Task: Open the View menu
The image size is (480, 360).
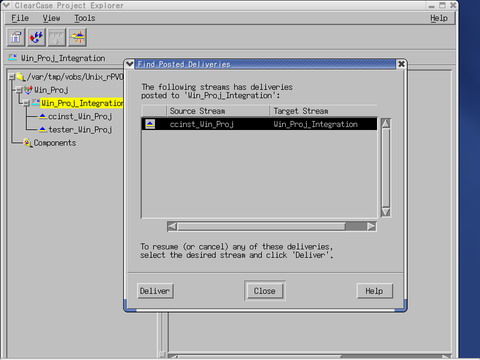Action: [51, 18]
